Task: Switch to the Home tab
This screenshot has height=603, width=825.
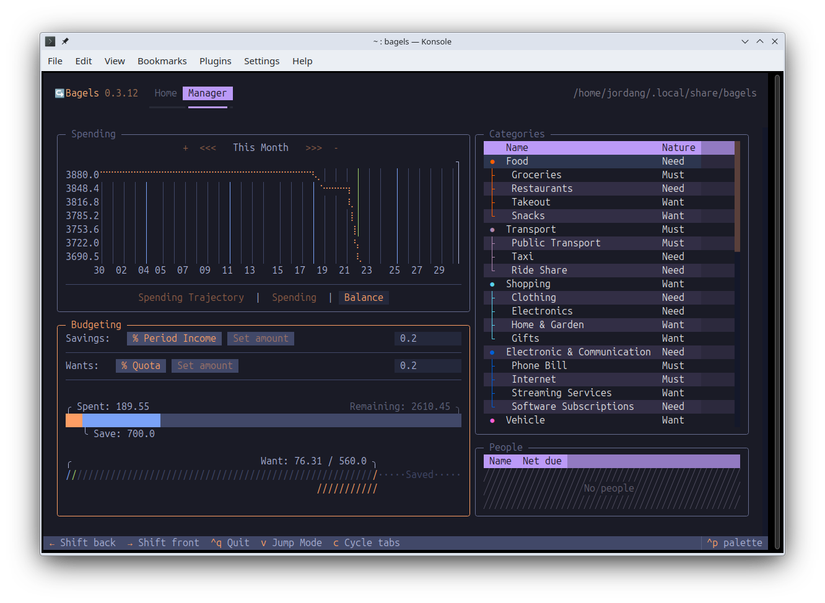Action: coord(165,93)
